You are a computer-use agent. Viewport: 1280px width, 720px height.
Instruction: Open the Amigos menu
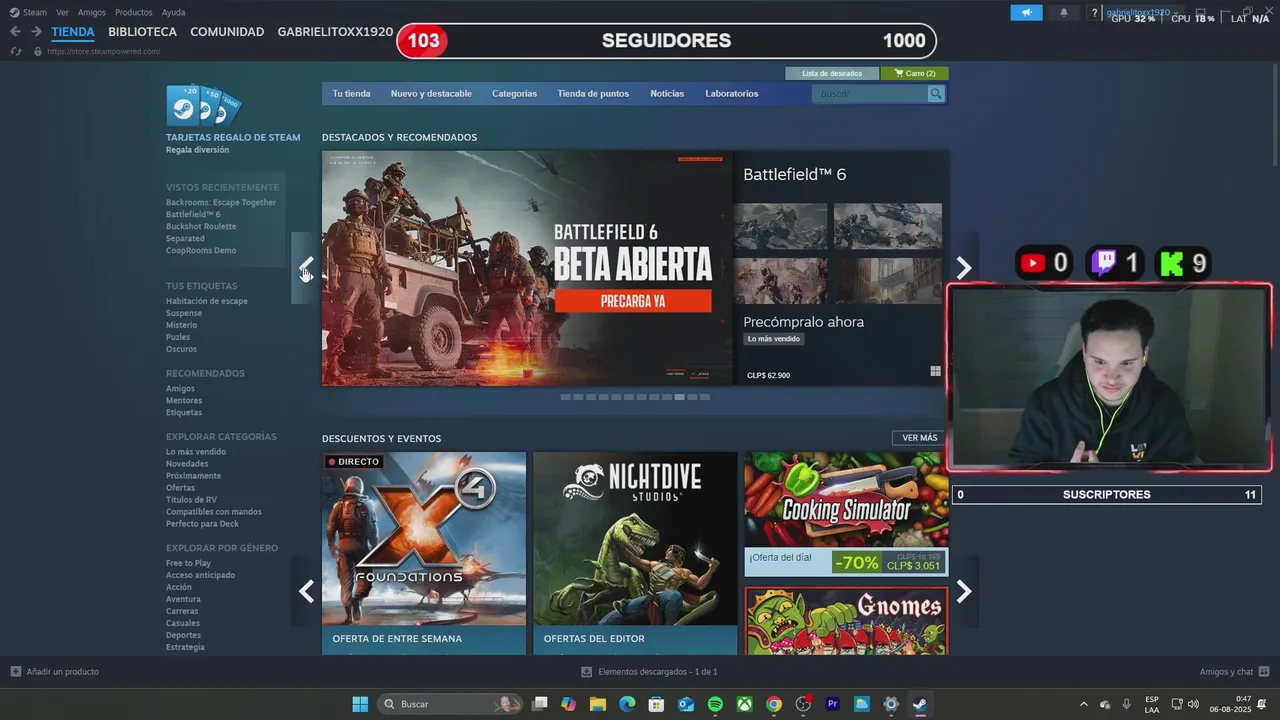(x=92, y=13)
